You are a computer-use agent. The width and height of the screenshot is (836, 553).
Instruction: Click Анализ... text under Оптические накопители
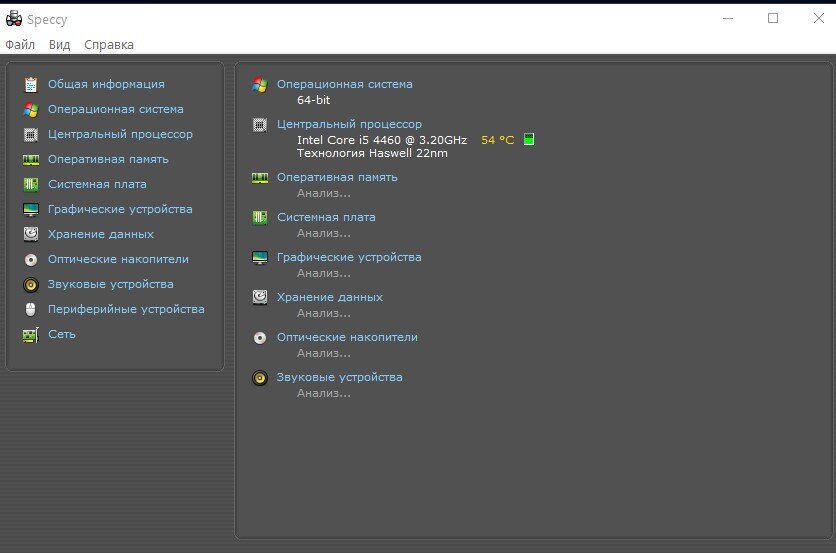324,354
